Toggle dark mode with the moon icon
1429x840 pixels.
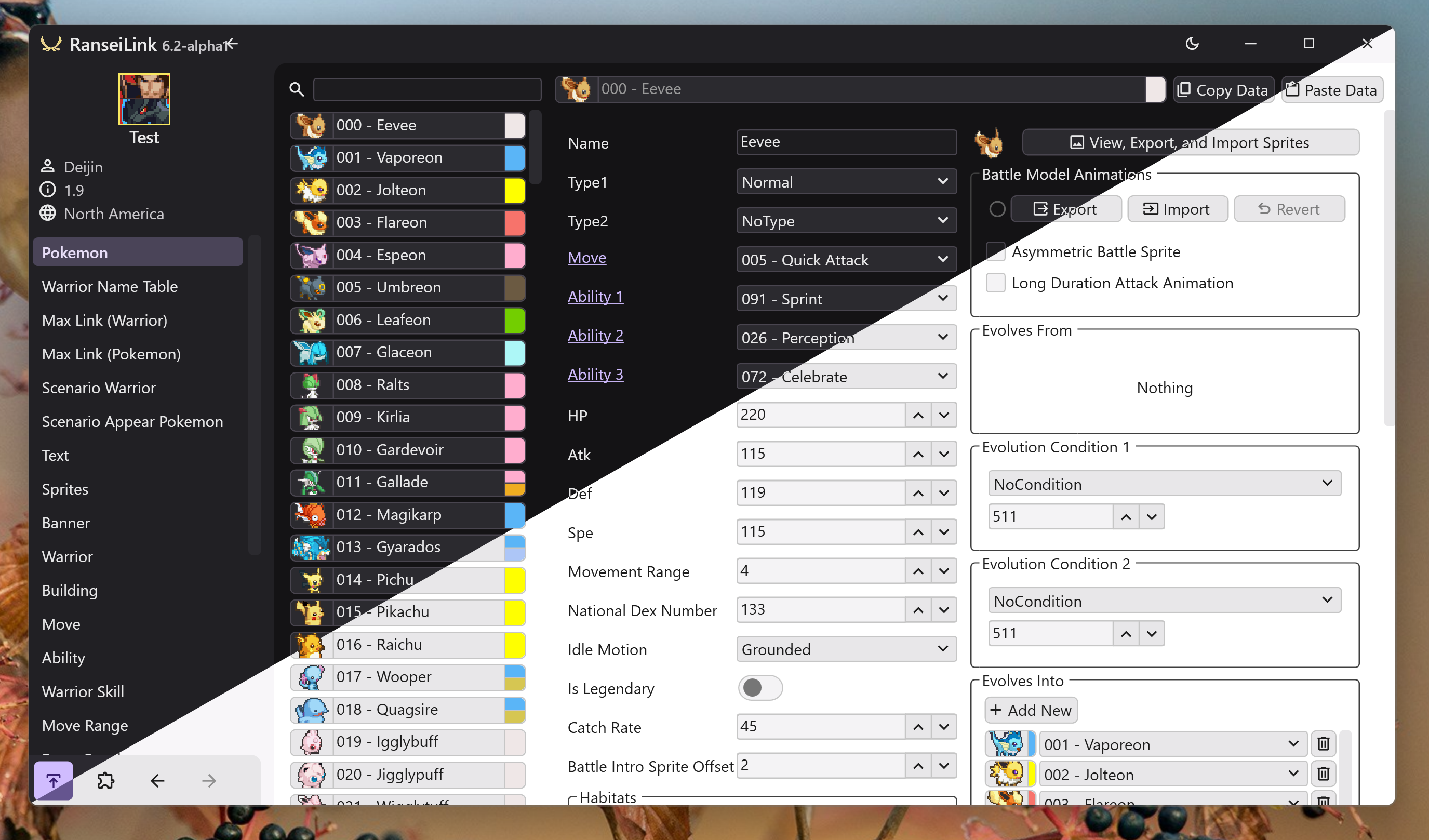(1193, 44)
